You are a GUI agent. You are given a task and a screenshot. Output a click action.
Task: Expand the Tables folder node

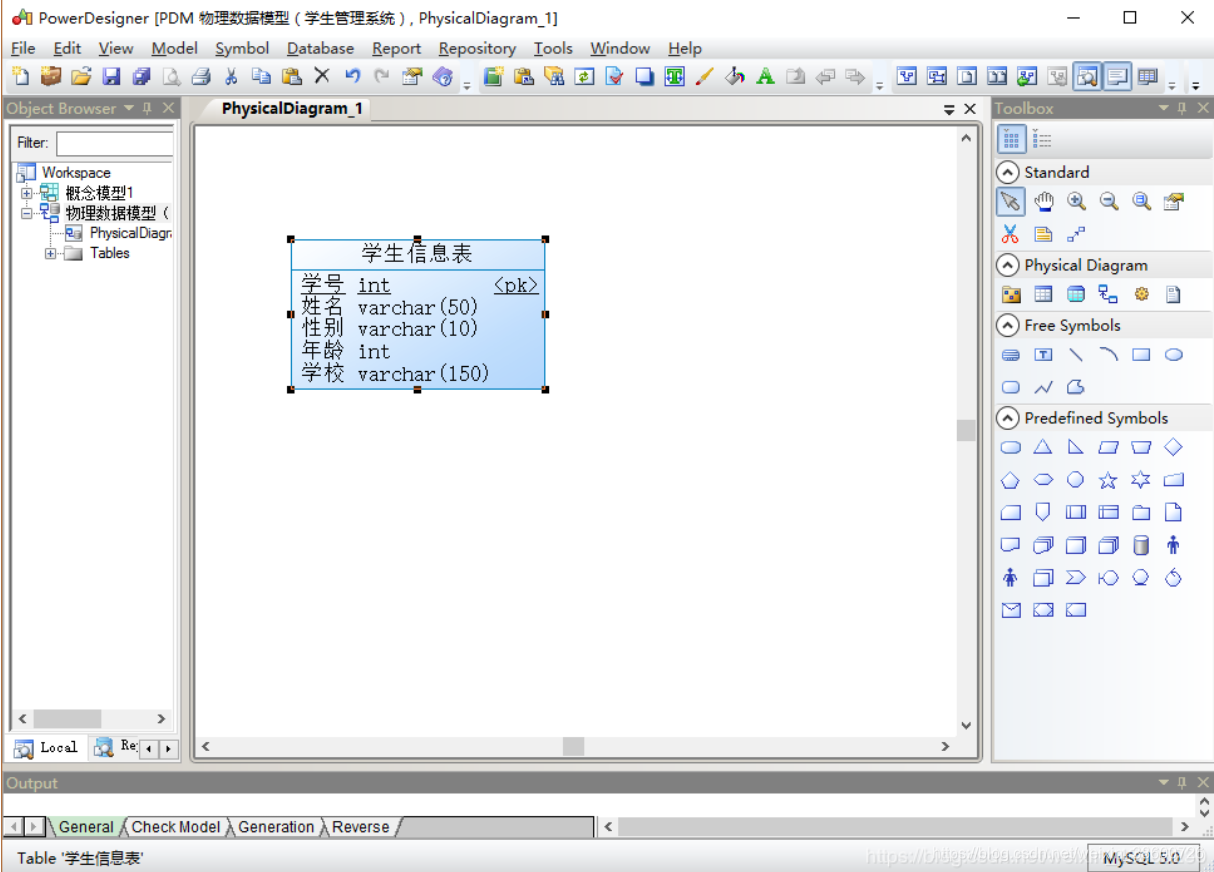pos(51,254)
